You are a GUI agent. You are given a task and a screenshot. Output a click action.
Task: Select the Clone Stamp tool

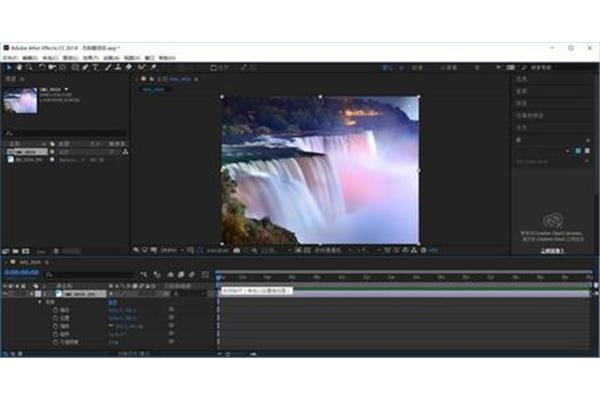(x=118, y=67)
